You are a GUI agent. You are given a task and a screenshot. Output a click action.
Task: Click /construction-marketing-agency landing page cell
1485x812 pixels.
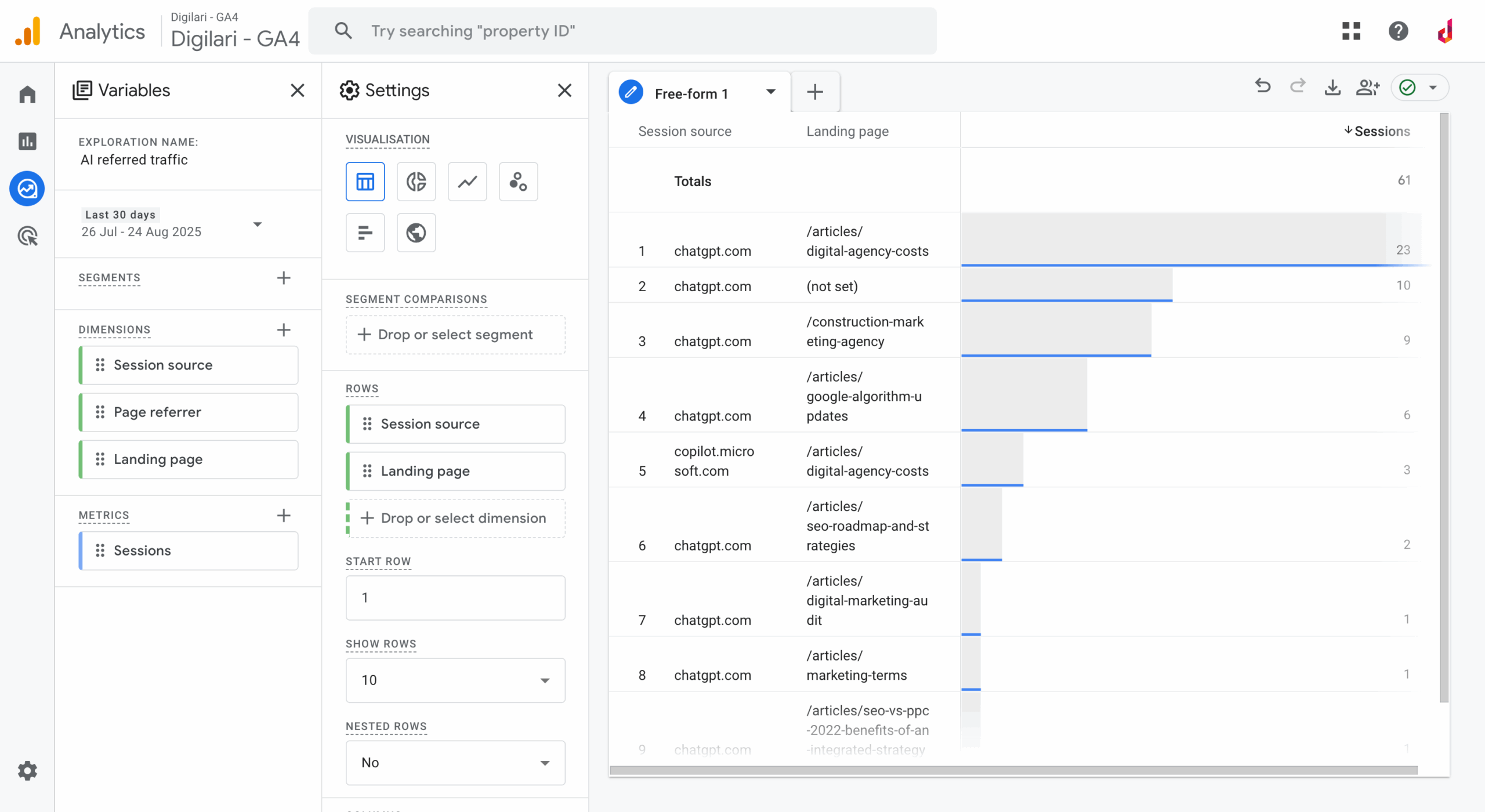865,331
